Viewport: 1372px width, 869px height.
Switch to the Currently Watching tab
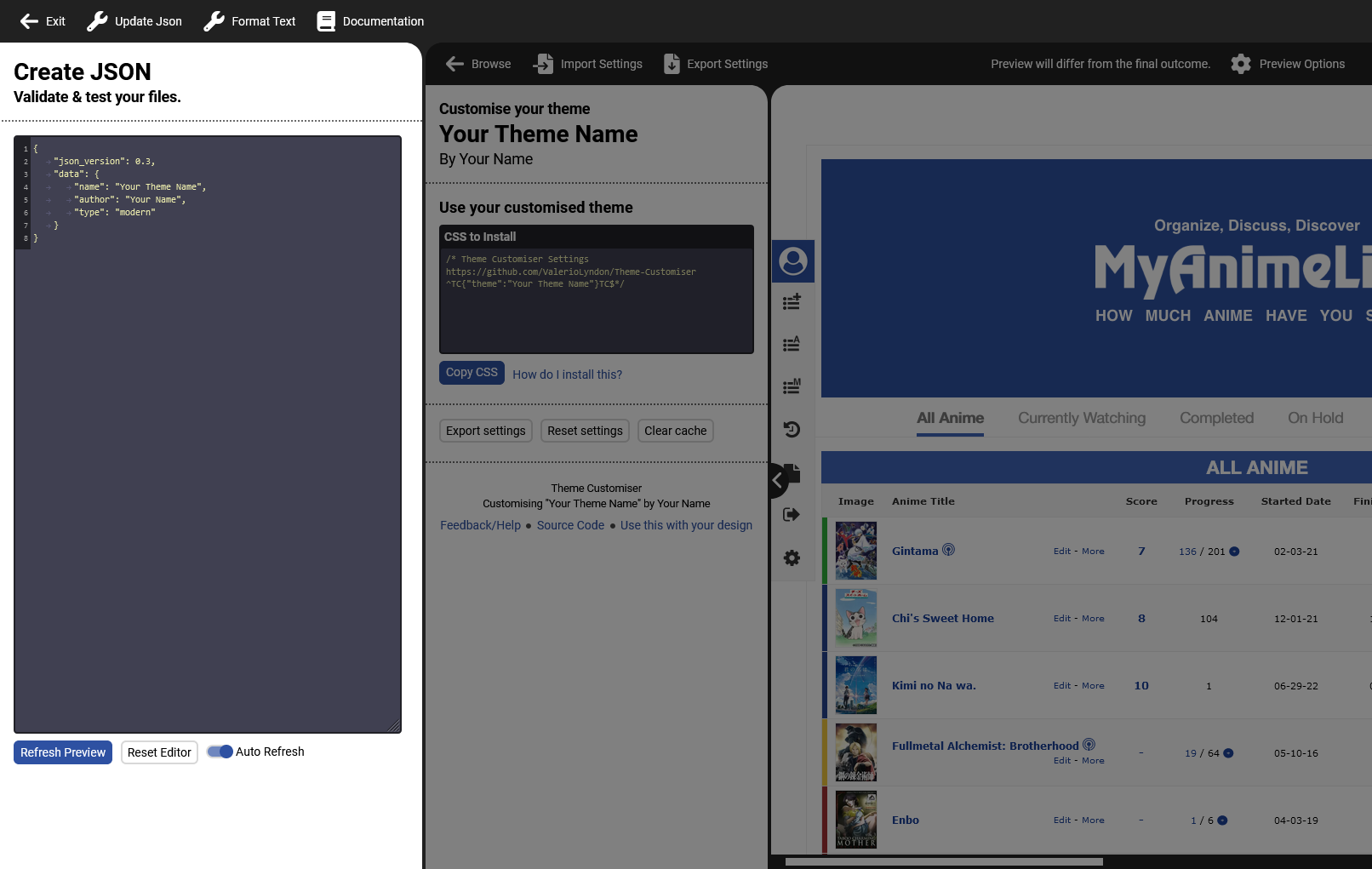(1081, 418)
